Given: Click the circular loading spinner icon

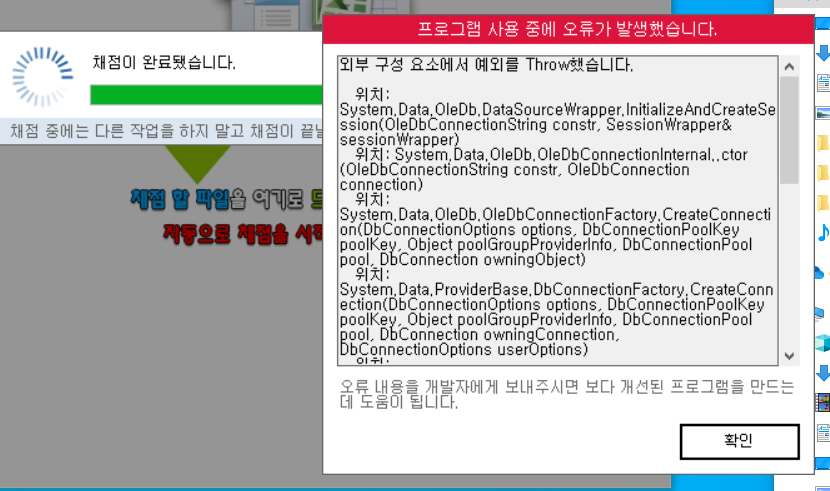Looking at the screenshot, I should pyautogui.click(x=39, y=78).
